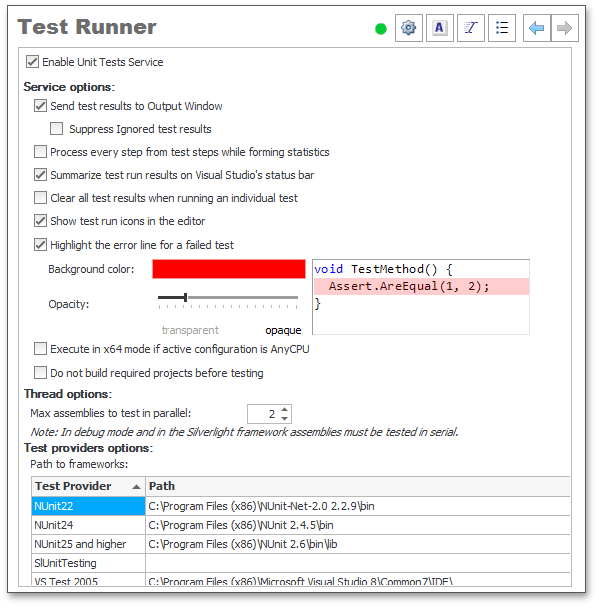Click the bulleted list icon
Viewport: 599px width, 608px height.
pyautogui.click(x=502, y=28)
